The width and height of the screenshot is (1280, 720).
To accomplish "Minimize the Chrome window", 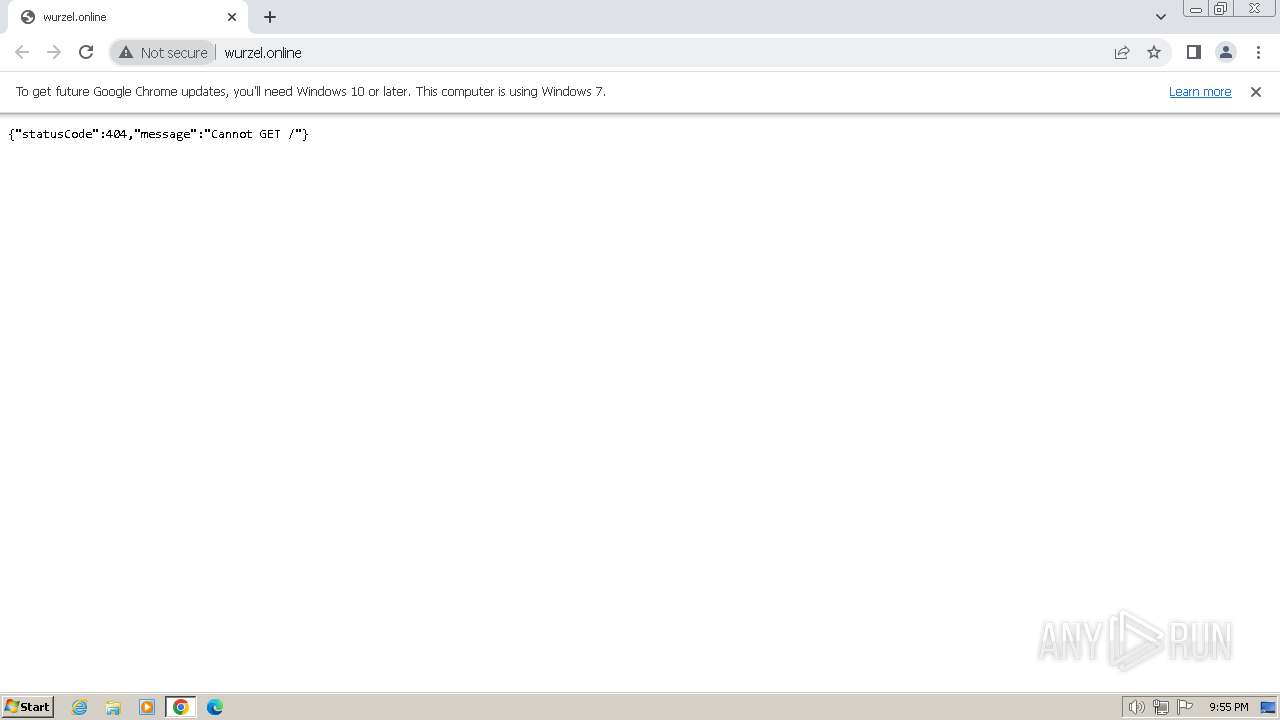I will click(x=1196, y=9).
